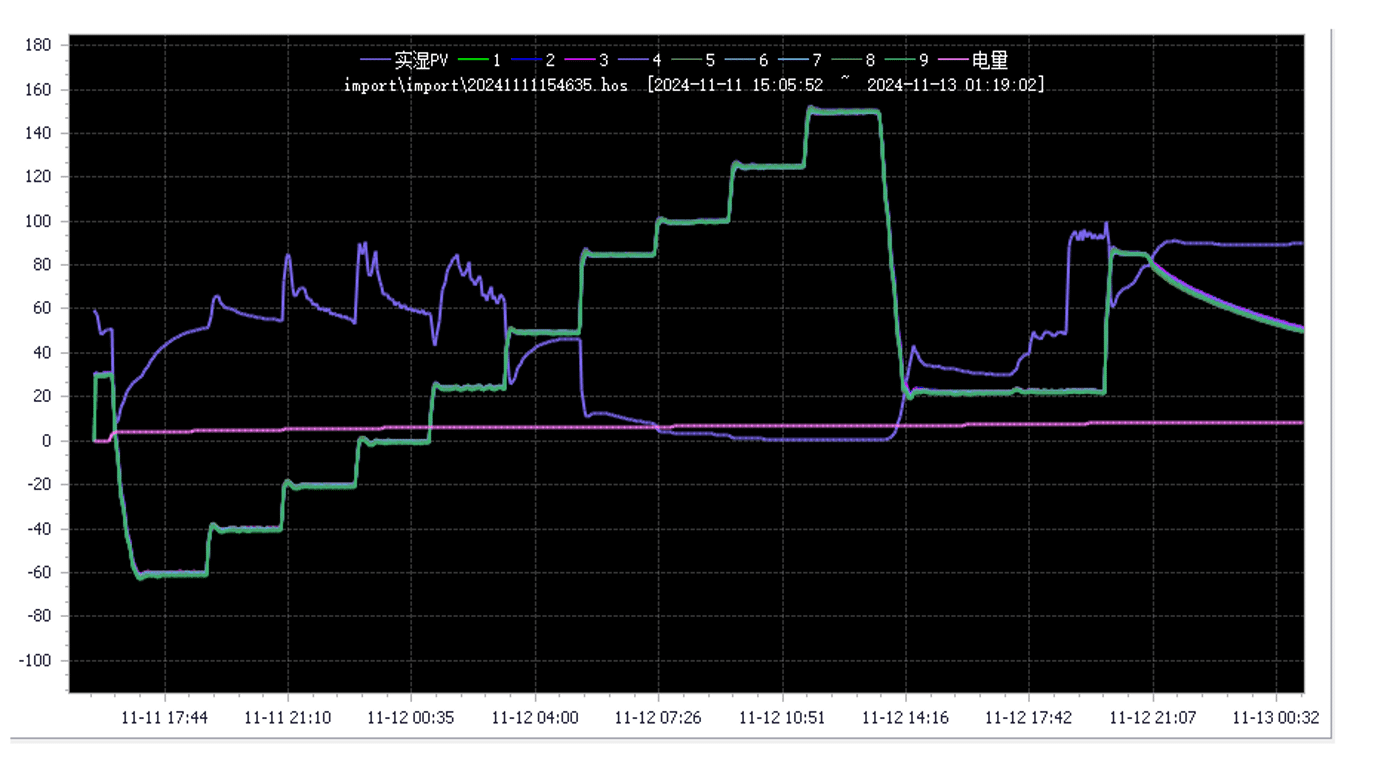
Task: Click the 11-11 21:10 time axis label
Action: (x=288, y=717)
